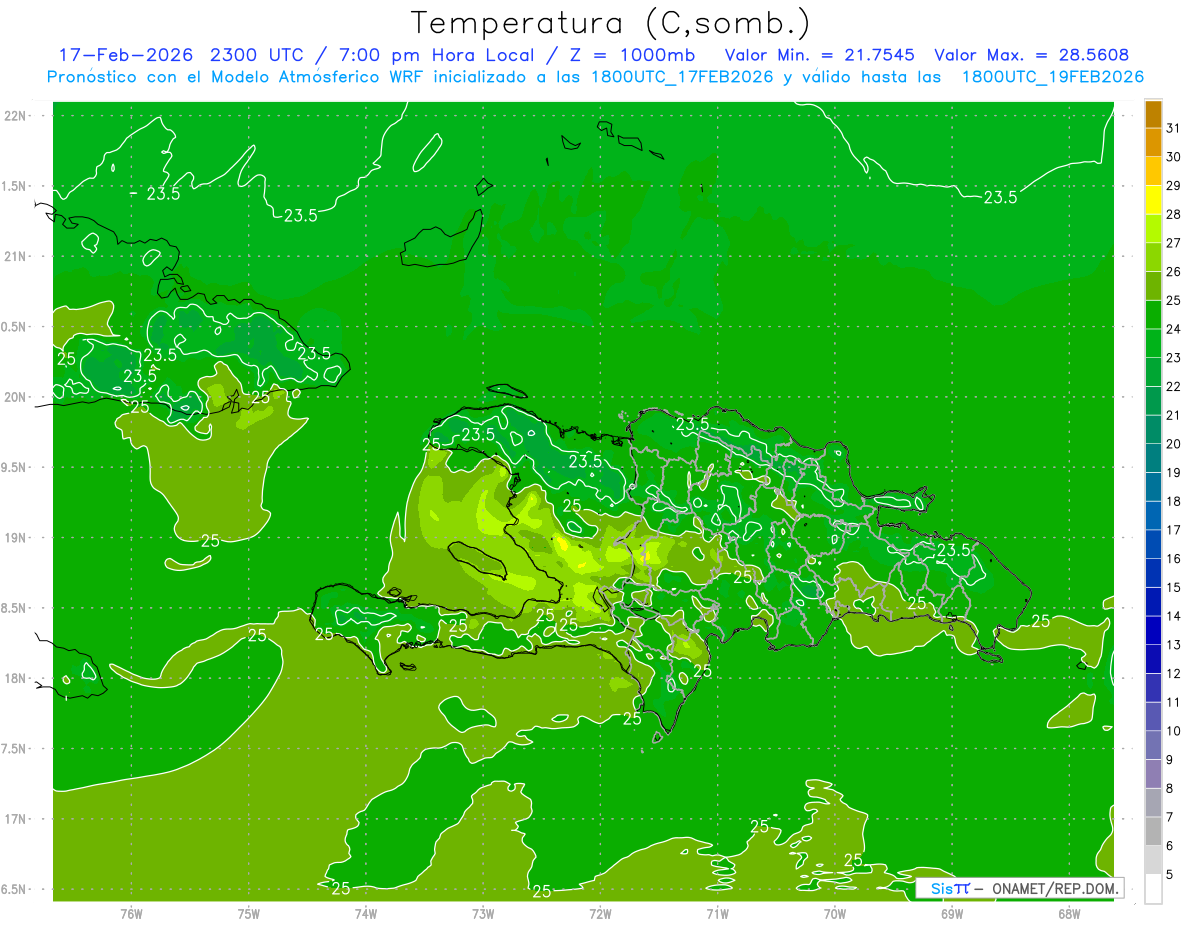Click the "19N" latitude axis label

(x=16, y=538)
